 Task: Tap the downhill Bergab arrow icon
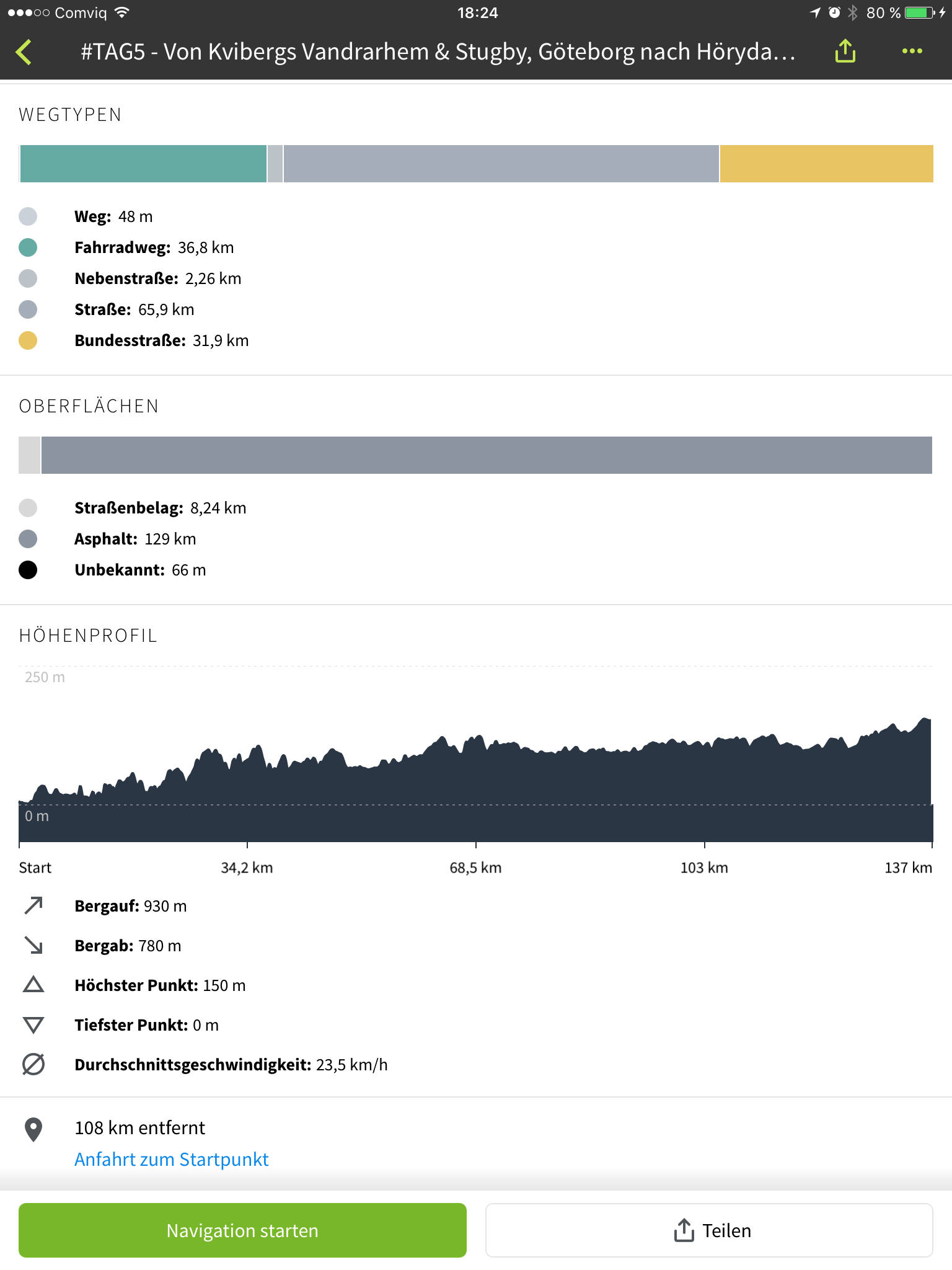coord(33,946)
